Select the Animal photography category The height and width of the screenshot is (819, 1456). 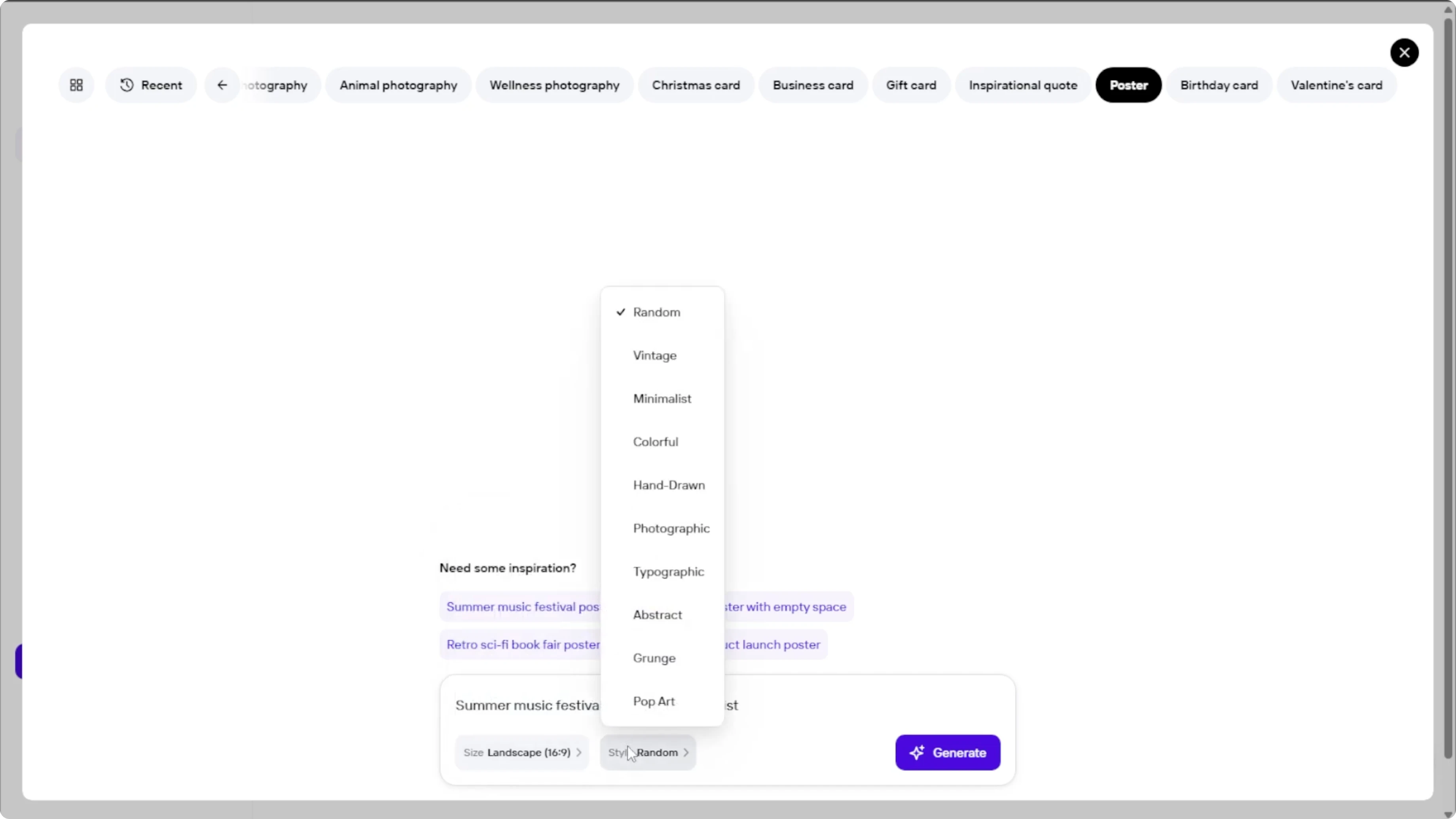(x=398, y=85)
